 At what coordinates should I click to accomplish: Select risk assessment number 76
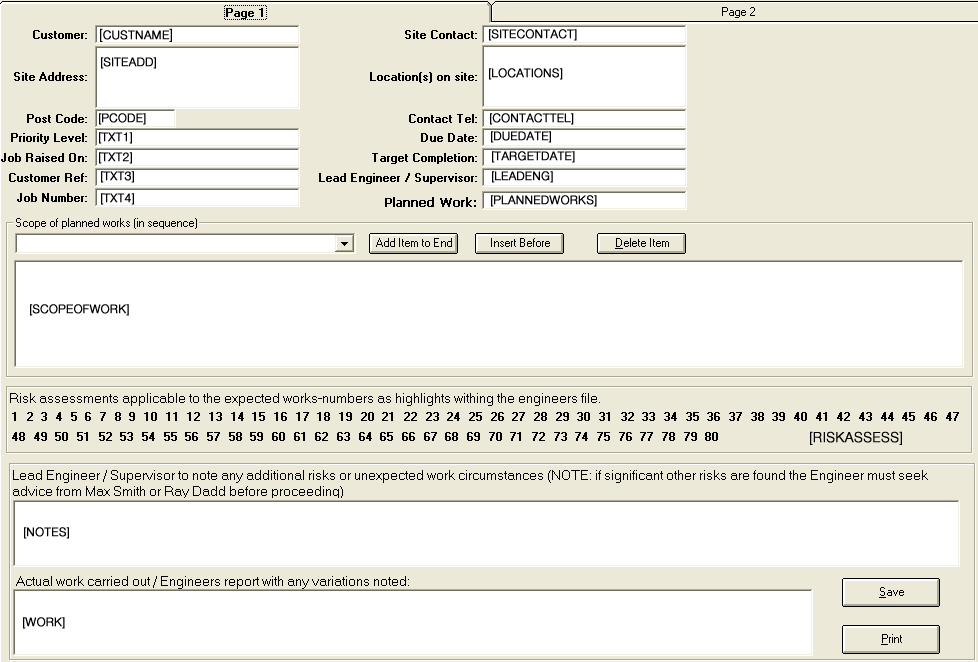click(625, 437)
